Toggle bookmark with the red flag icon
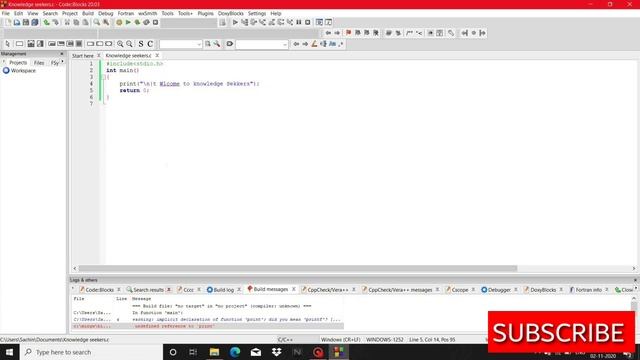Viewport: 640px width, 360px height. point(348,33)
